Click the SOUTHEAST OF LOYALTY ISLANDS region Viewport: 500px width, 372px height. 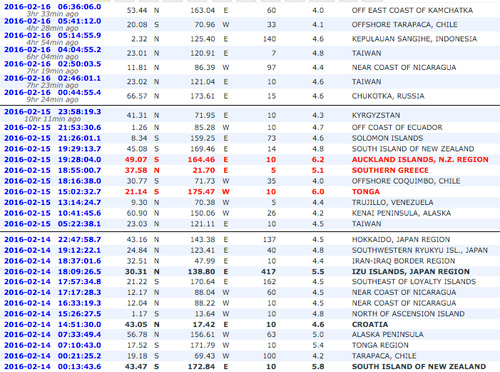414,282
